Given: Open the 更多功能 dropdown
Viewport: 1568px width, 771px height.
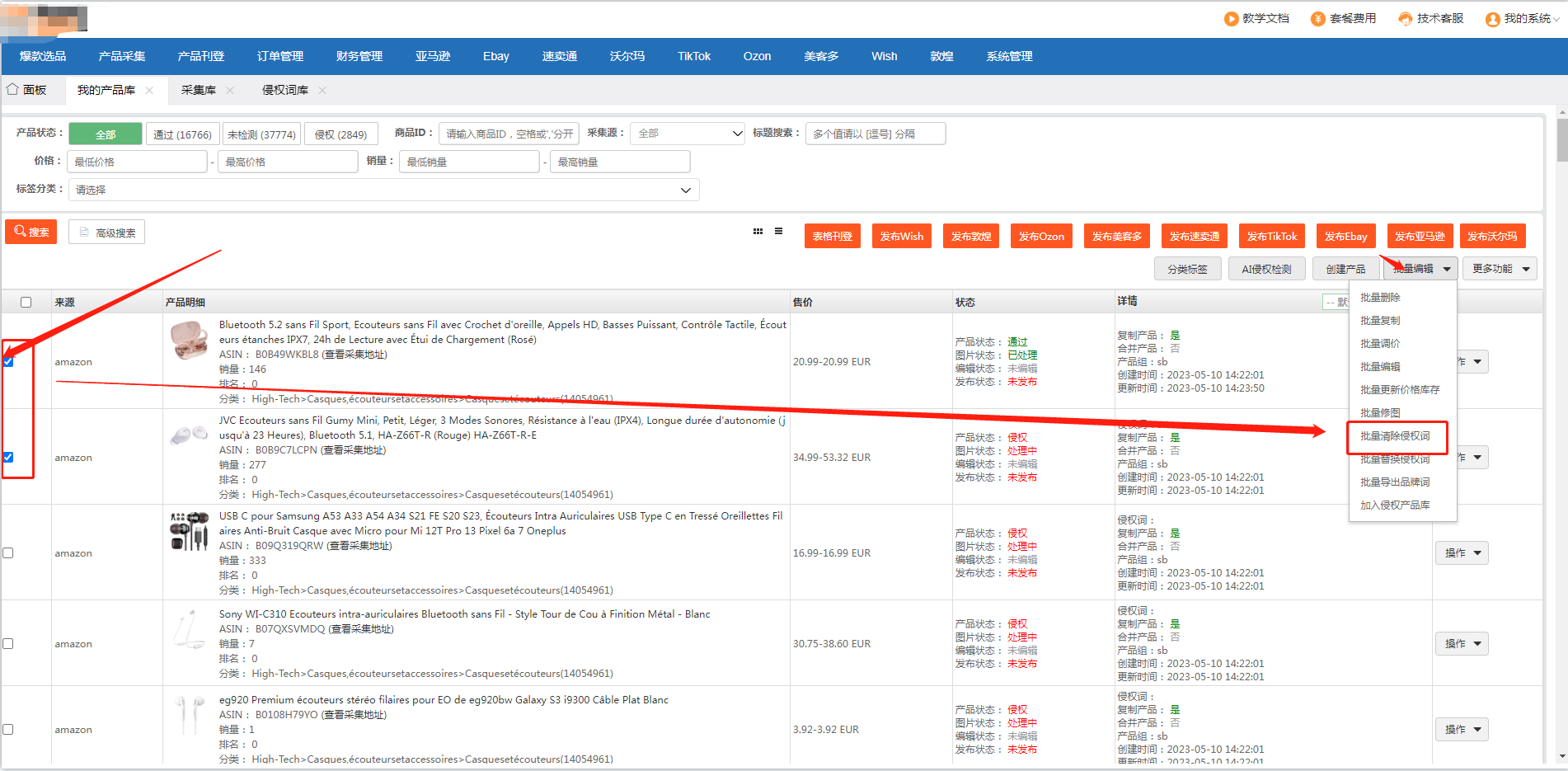Looking at the screenshot, I should (1500, 269).
